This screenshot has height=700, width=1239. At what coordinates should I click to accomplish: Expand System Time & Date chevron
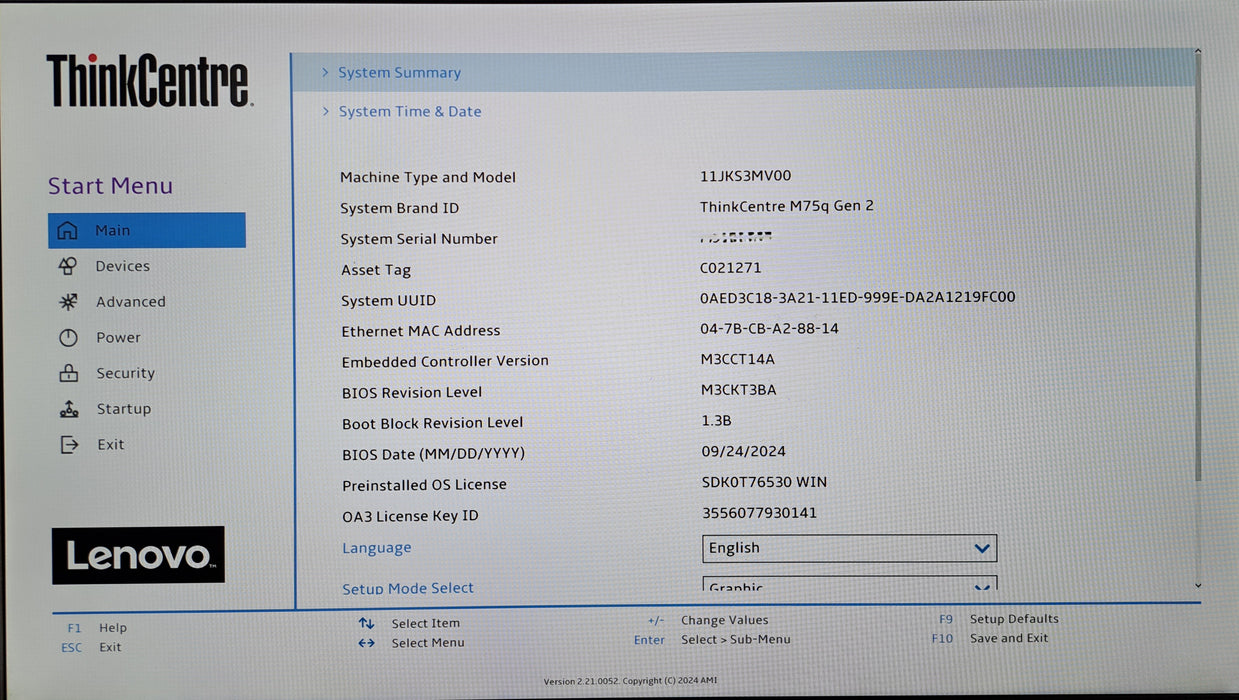click(326, 111)
